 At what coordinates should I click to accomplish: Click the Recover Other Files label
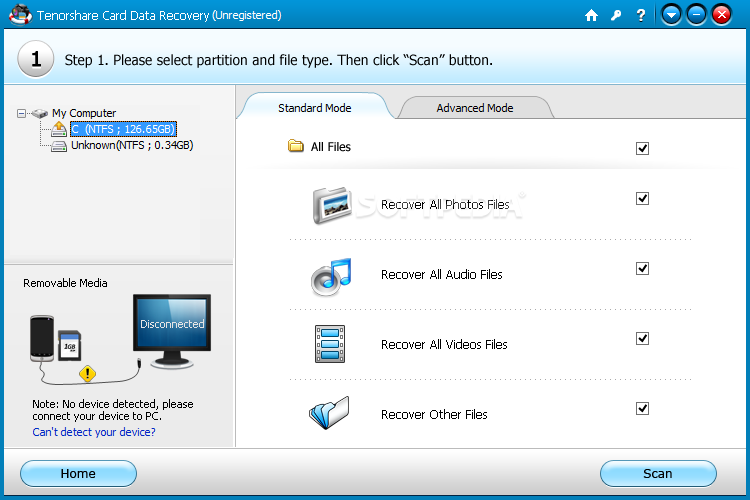click(x=434, y=414)
